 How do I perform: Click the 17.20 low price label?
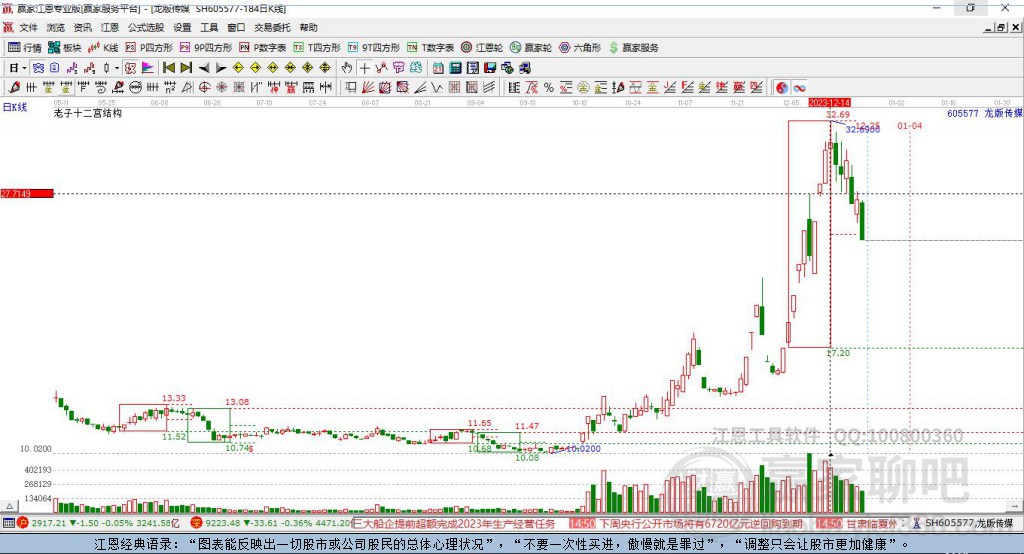(839, 353)
